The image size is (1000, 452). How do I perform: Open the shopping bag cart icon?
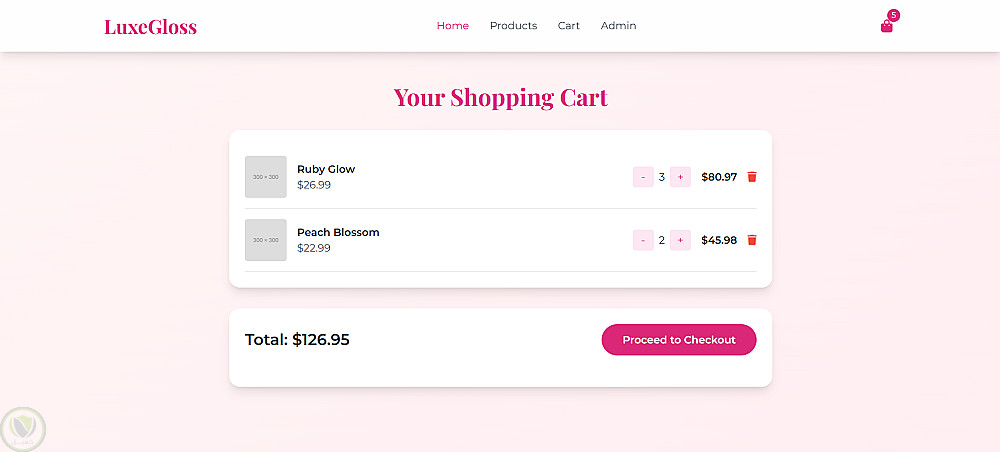(886, 27)
